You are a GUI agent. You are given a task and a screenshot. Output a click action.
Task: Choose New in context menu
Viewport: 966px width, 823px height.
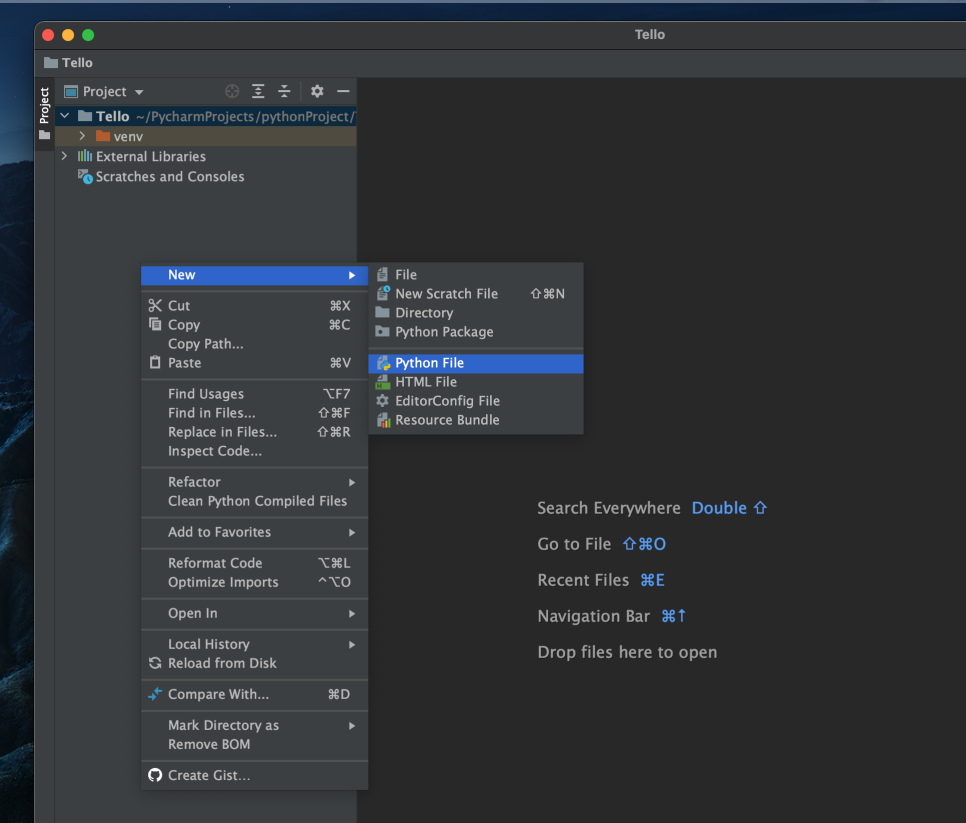pos(254,275)
